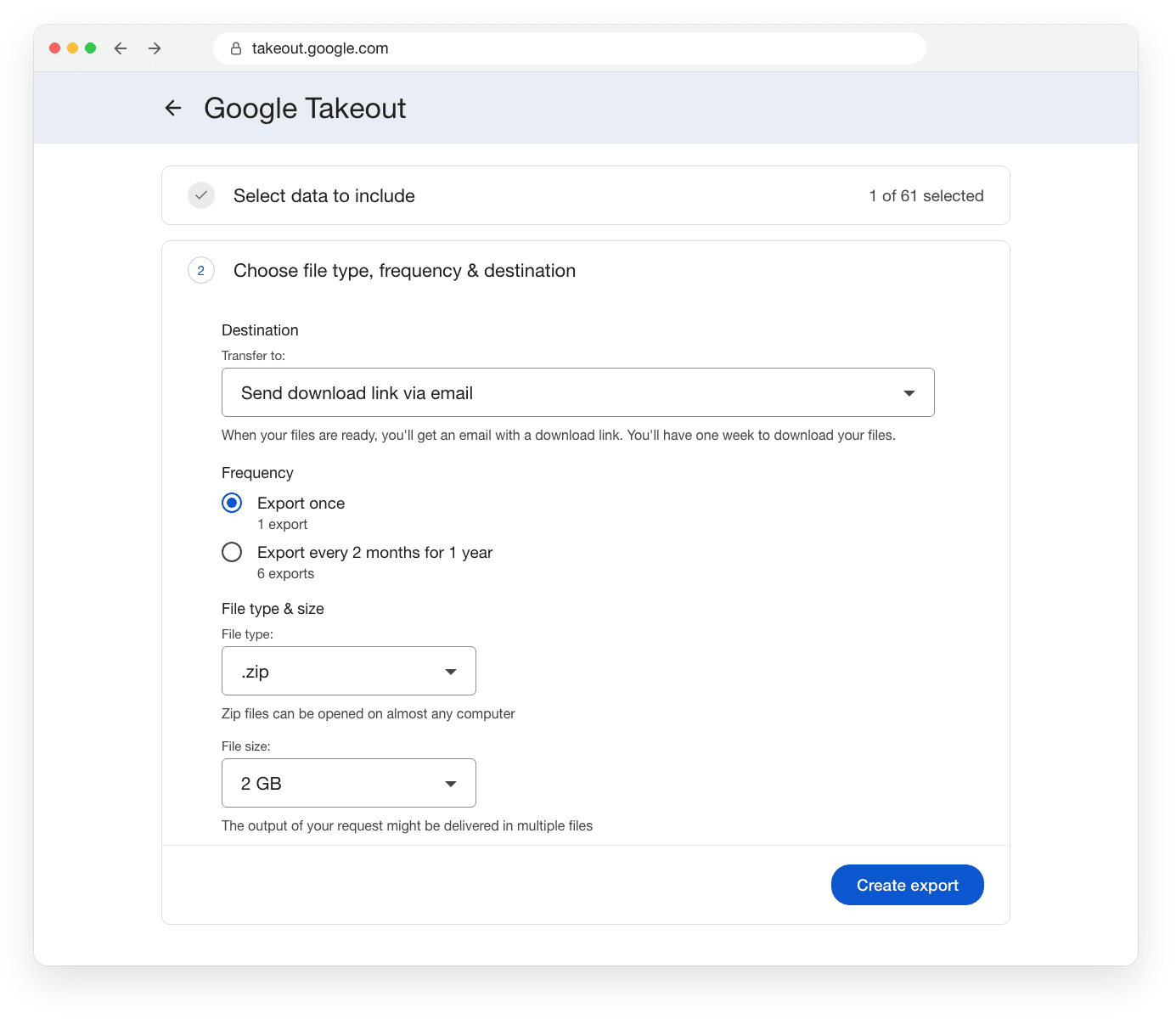This screenshot has height=1019, width=1176.
Task: Click the takeout.google.com address bar
Action: point(570,48)
